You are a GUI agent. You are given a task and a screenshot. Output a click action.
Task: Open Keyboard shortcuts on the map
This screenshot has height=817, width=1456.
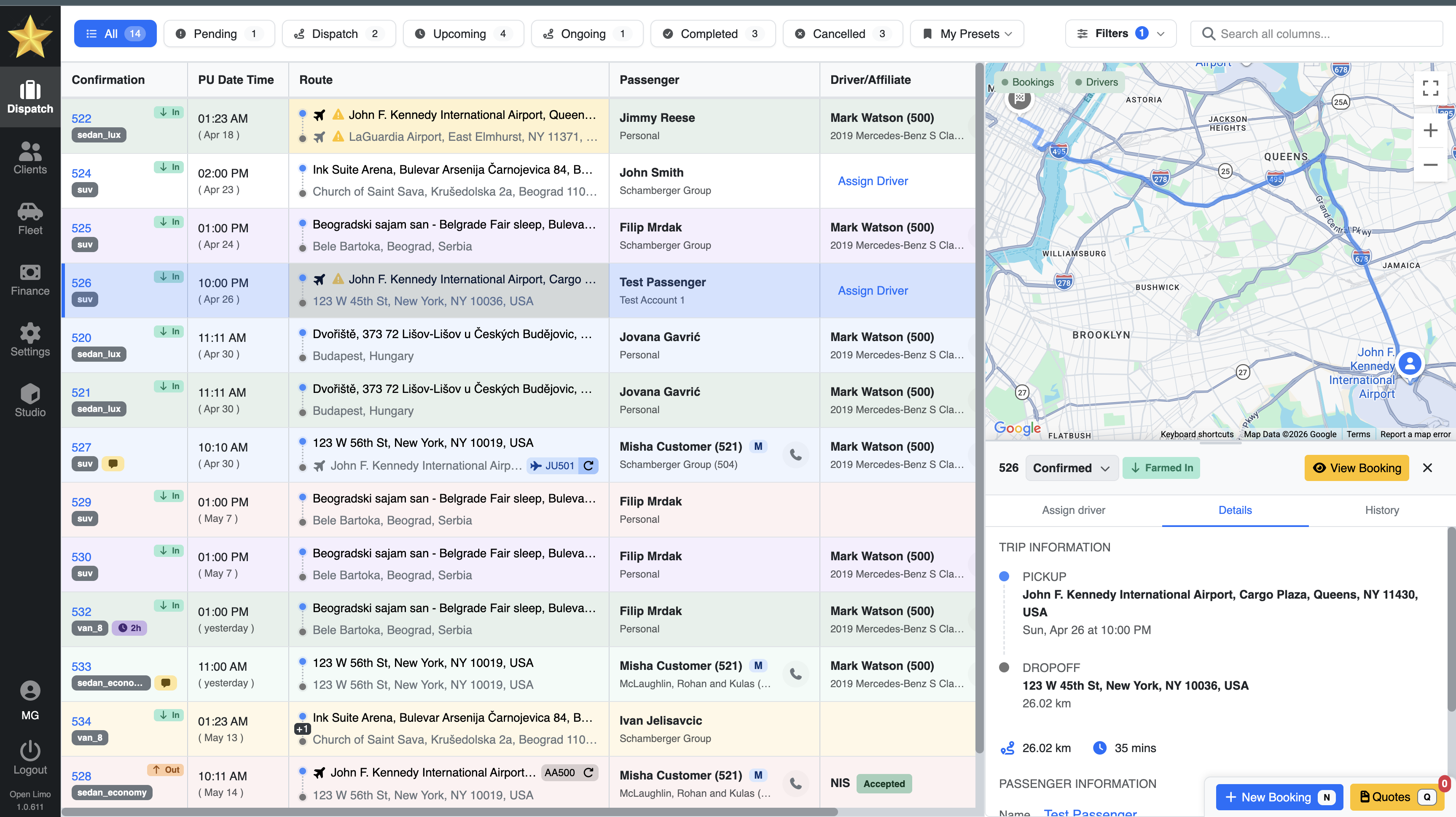pos(1197,434)
